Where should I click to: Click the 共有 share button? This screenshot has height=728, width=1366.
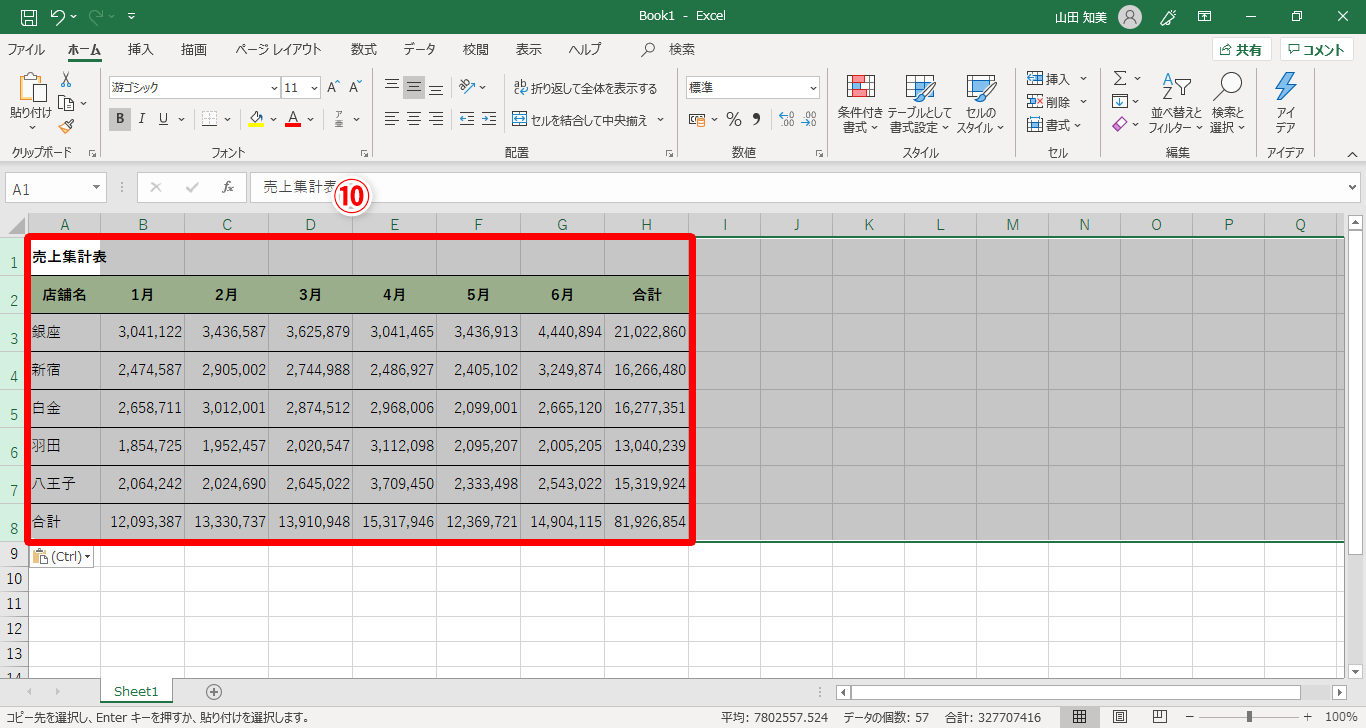point(1241,50)
